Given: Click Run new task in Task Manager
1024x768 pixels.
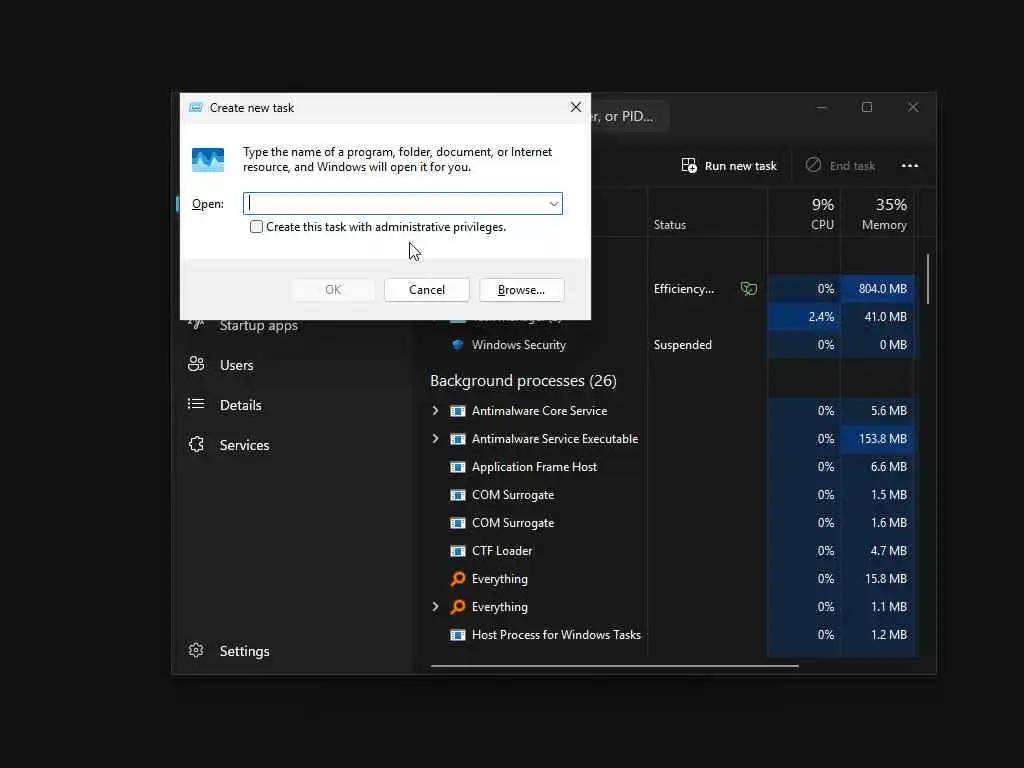Looking at the screenshot, I should pyautogui.click(x=729, y=166).
